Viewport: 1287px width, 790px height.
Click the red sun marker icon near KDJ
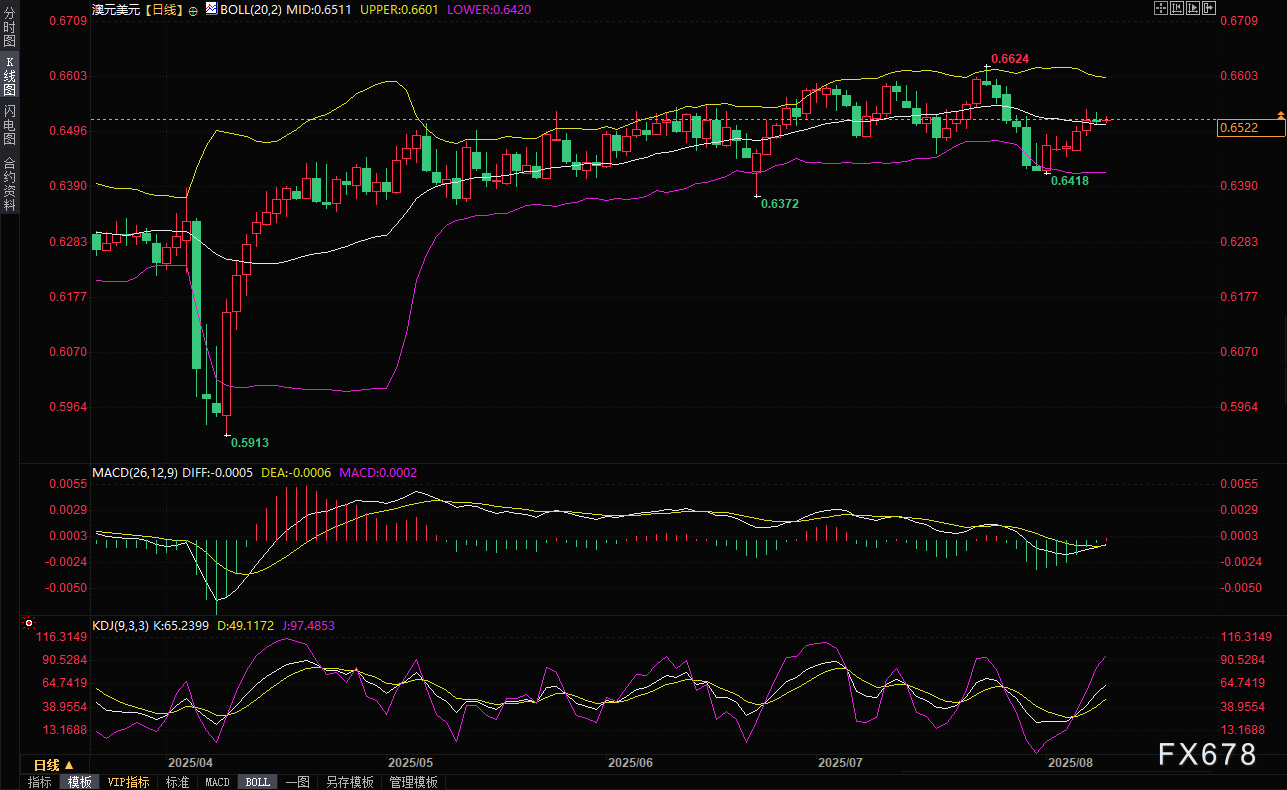[28, 623]
